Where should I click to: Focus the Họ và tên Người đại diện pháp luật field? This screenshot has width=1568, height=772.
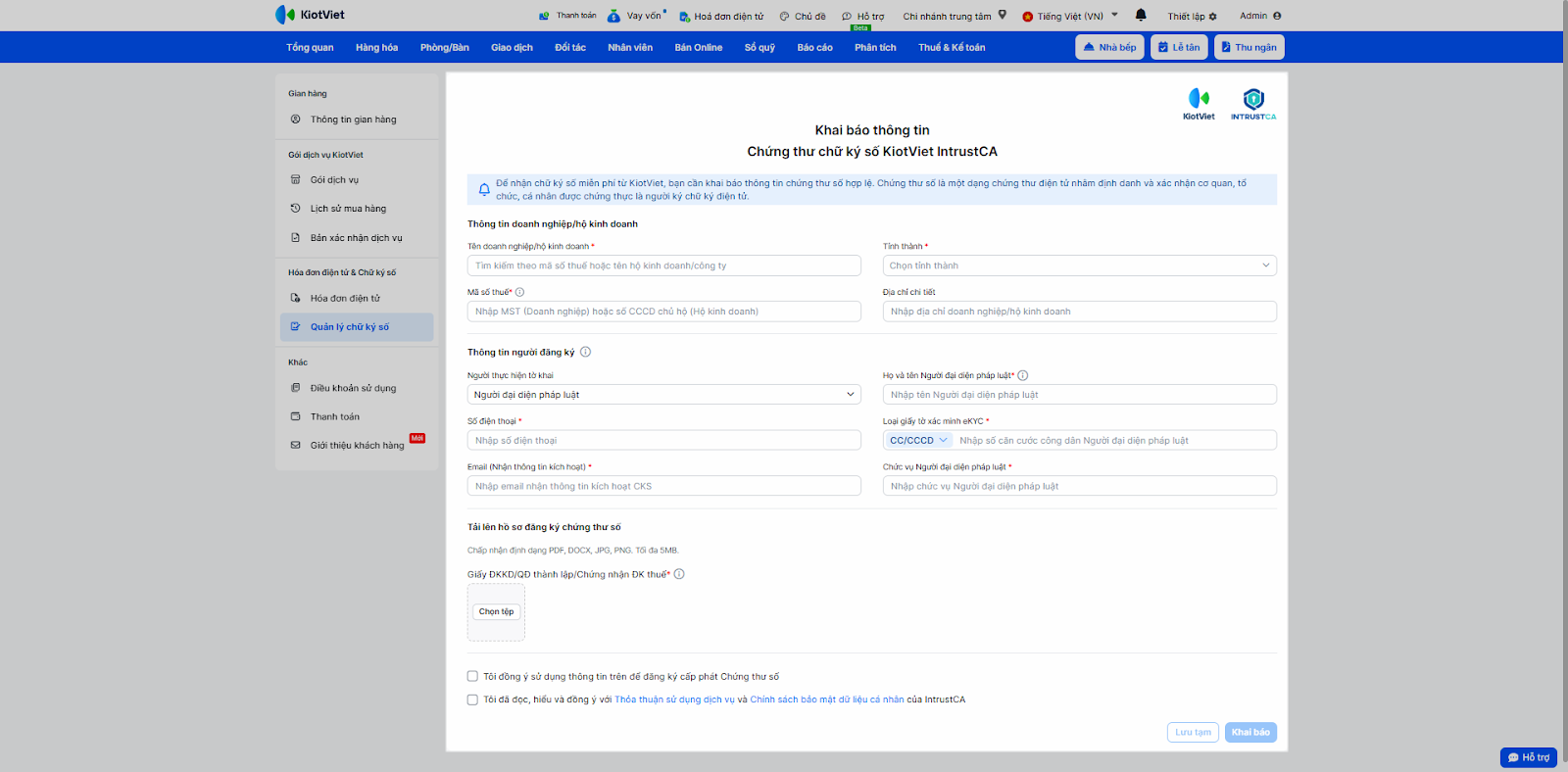point(1080,395)
